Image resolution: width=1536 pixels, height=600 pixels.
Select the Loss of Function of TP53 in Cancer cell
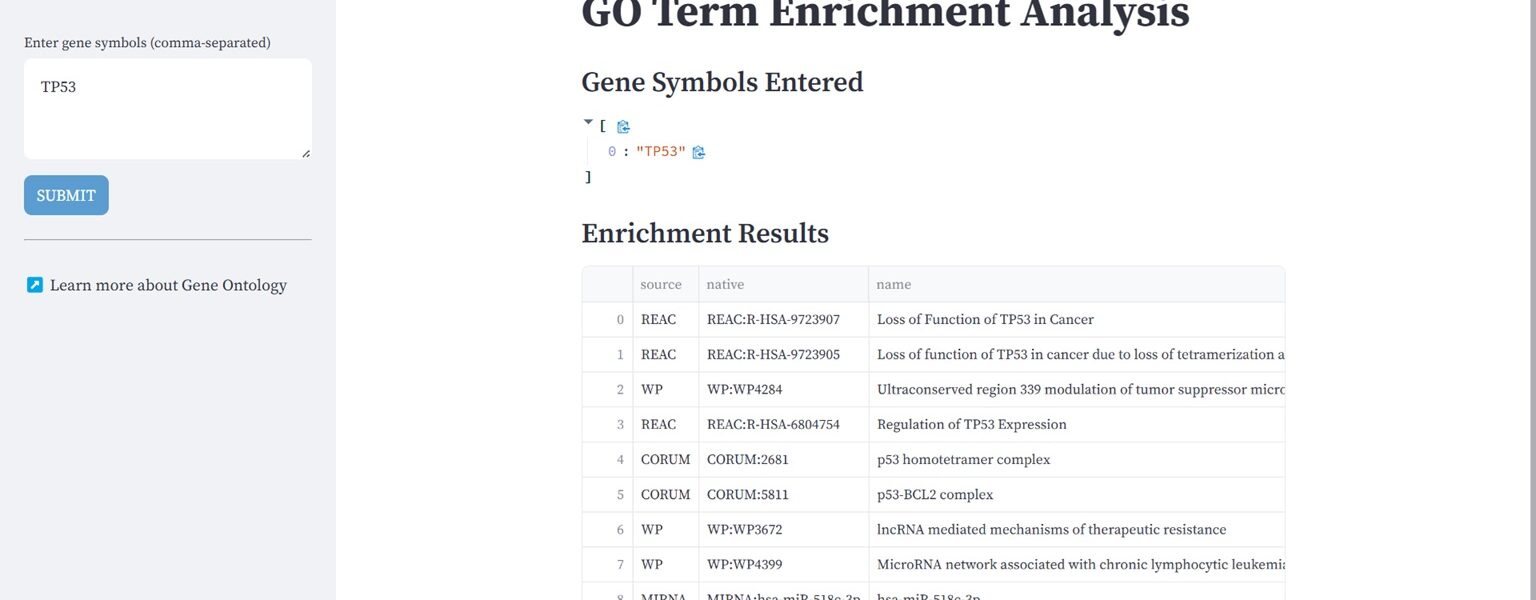tap(985, 320)
